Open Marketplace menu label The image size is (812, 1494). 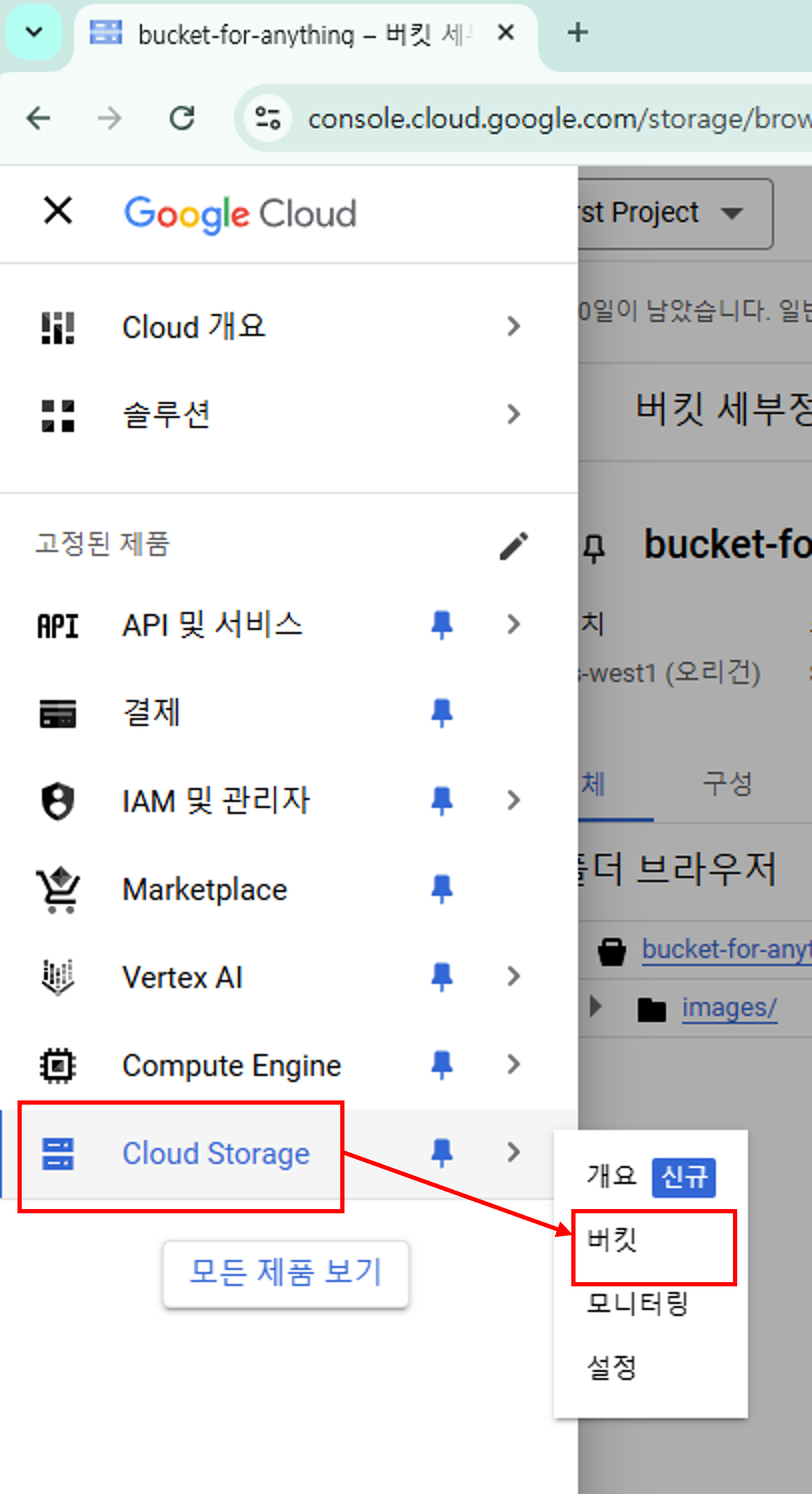[x=205, y=890]
